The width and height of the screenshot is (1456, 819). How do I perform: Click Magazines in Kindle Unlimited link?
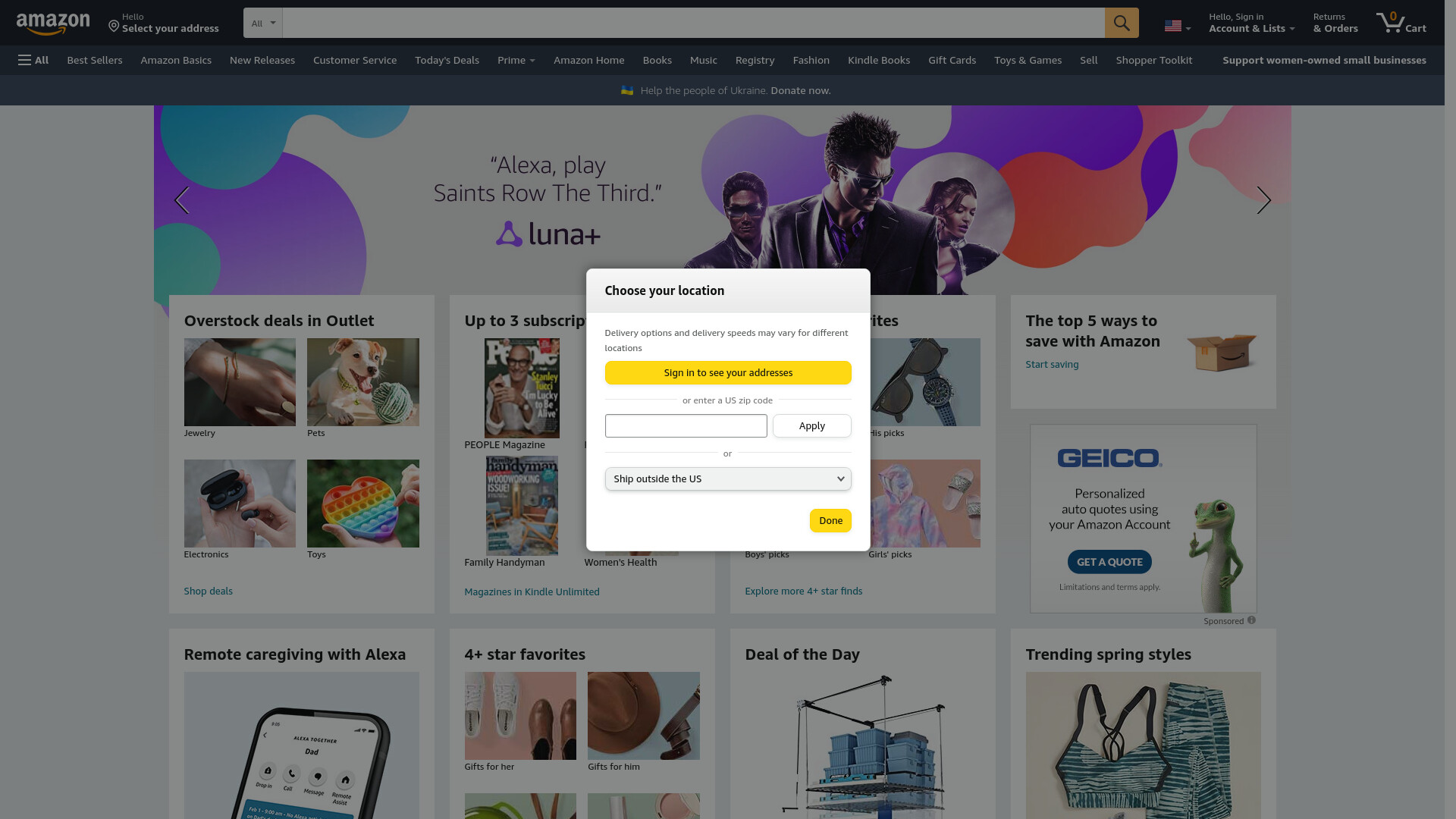[x=532, y=591]
